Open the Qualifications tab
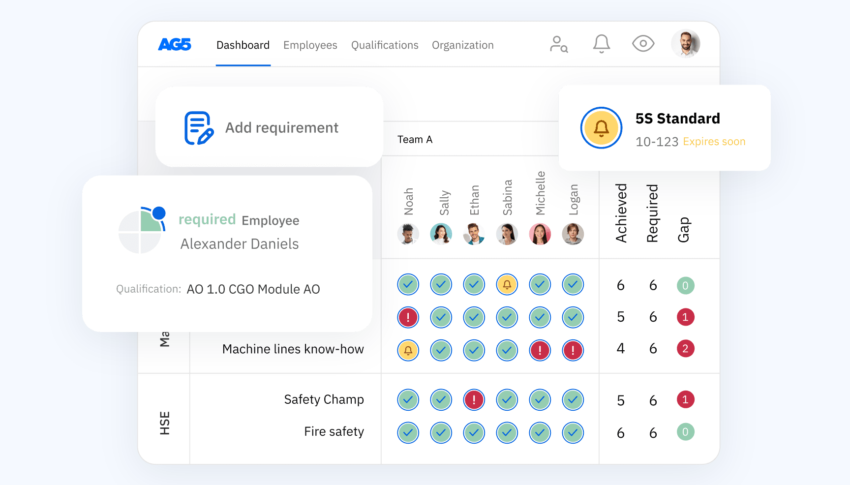This screenshot has width=850, height=485. click(385, 45)
